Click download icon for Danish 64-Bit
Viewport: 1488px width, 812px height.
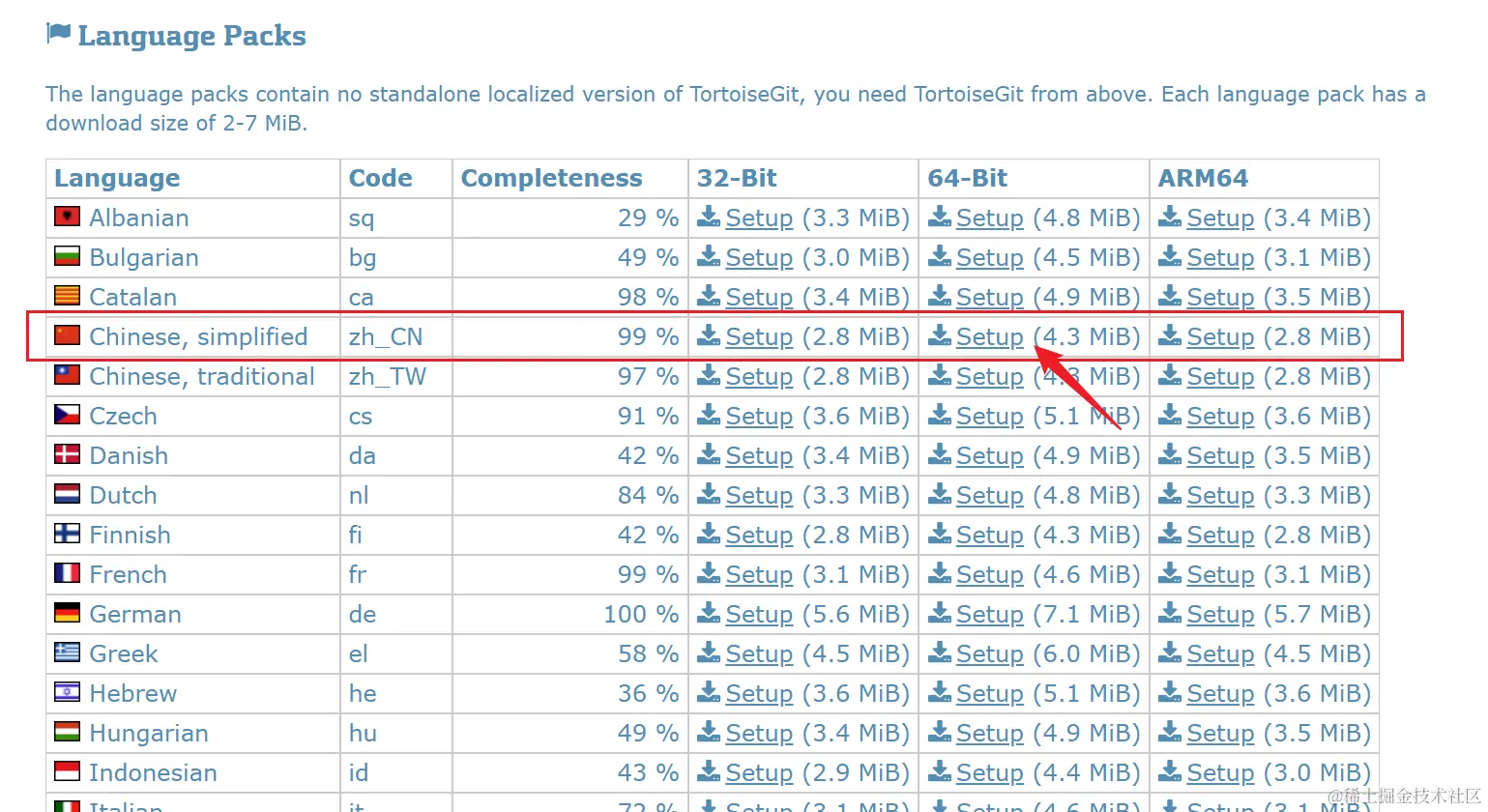940,454
